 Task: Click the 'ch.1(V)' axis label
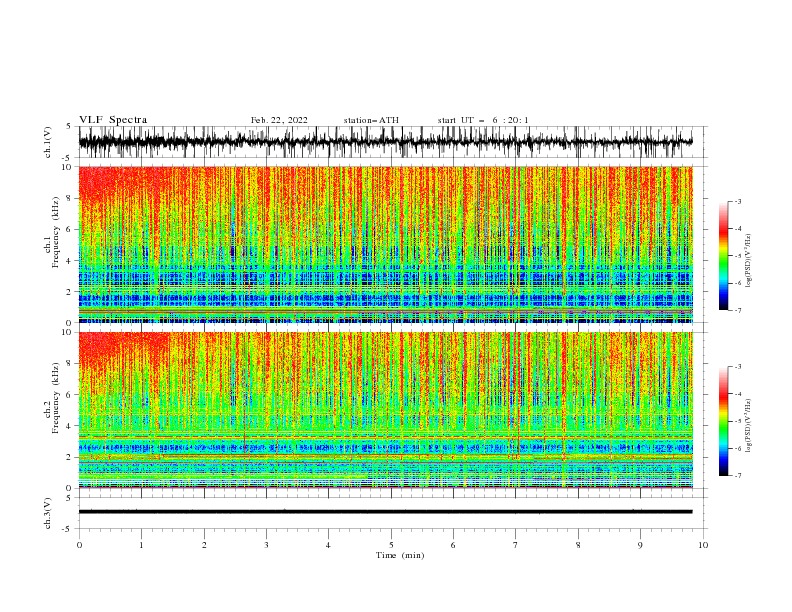click(x=48, y=142)
